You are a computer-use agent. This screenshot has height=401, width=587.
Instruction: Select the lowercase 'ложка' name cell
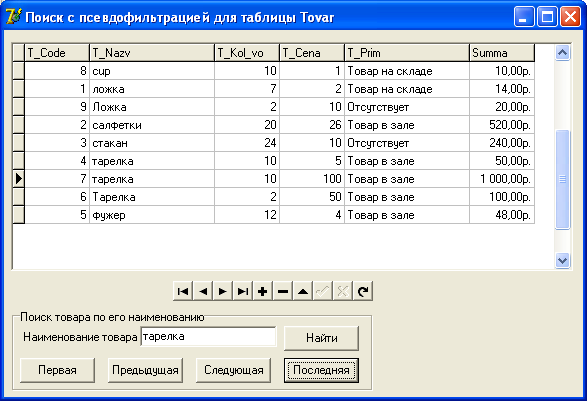pos(152,89)
